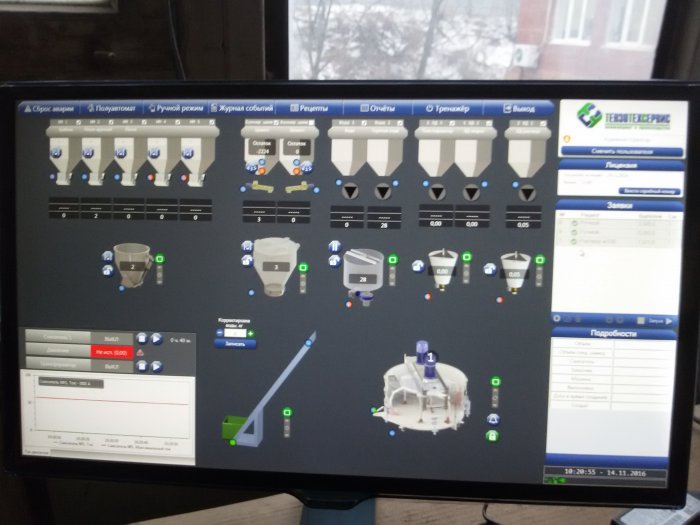
Task: Toggle the checkbox above the left cement silo
Action: pos(276,122)
